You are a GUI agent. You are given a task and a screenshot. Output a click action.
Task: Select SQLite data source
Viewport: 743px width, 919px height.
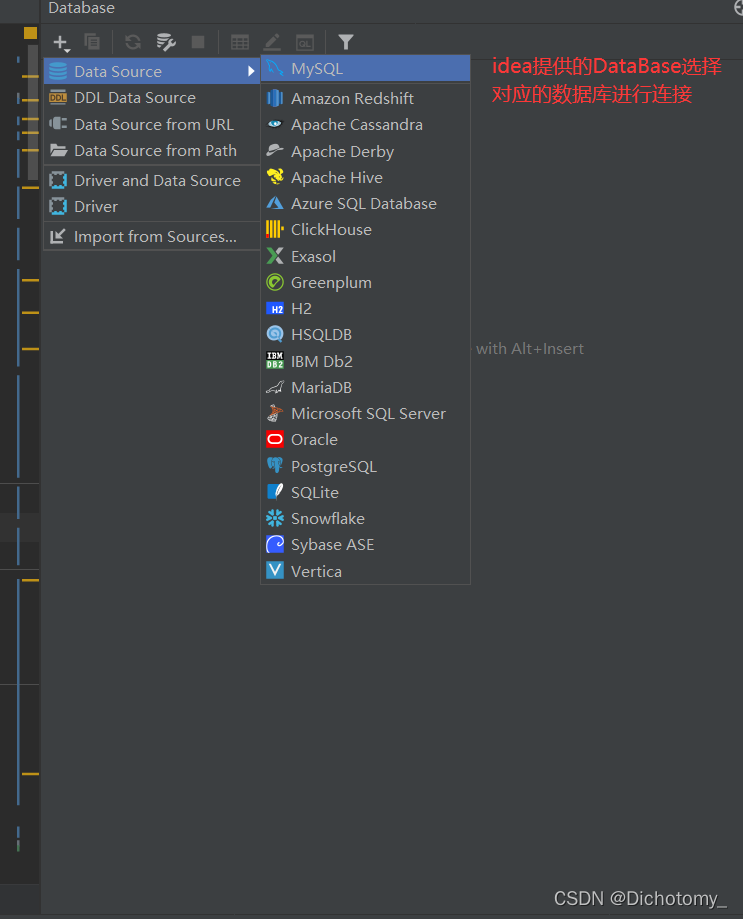366,493
